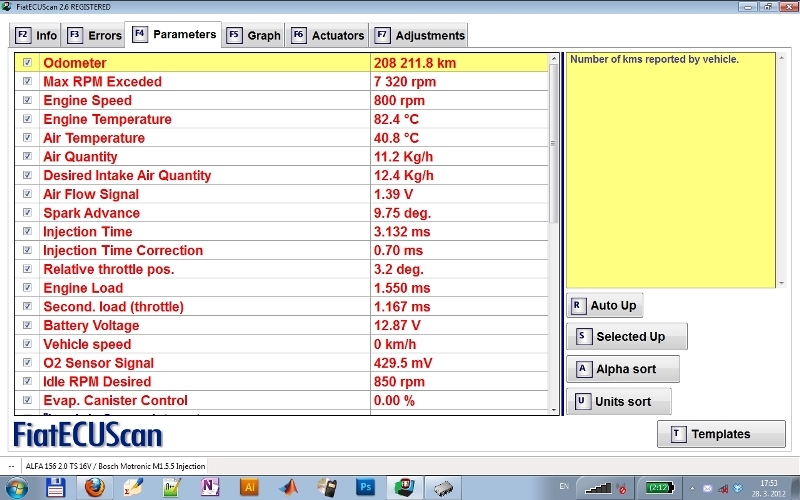Launch Photoshop from the taskbar
This screenshot has height=500, width=800.
pyautogui.click(x=366, y=487)
